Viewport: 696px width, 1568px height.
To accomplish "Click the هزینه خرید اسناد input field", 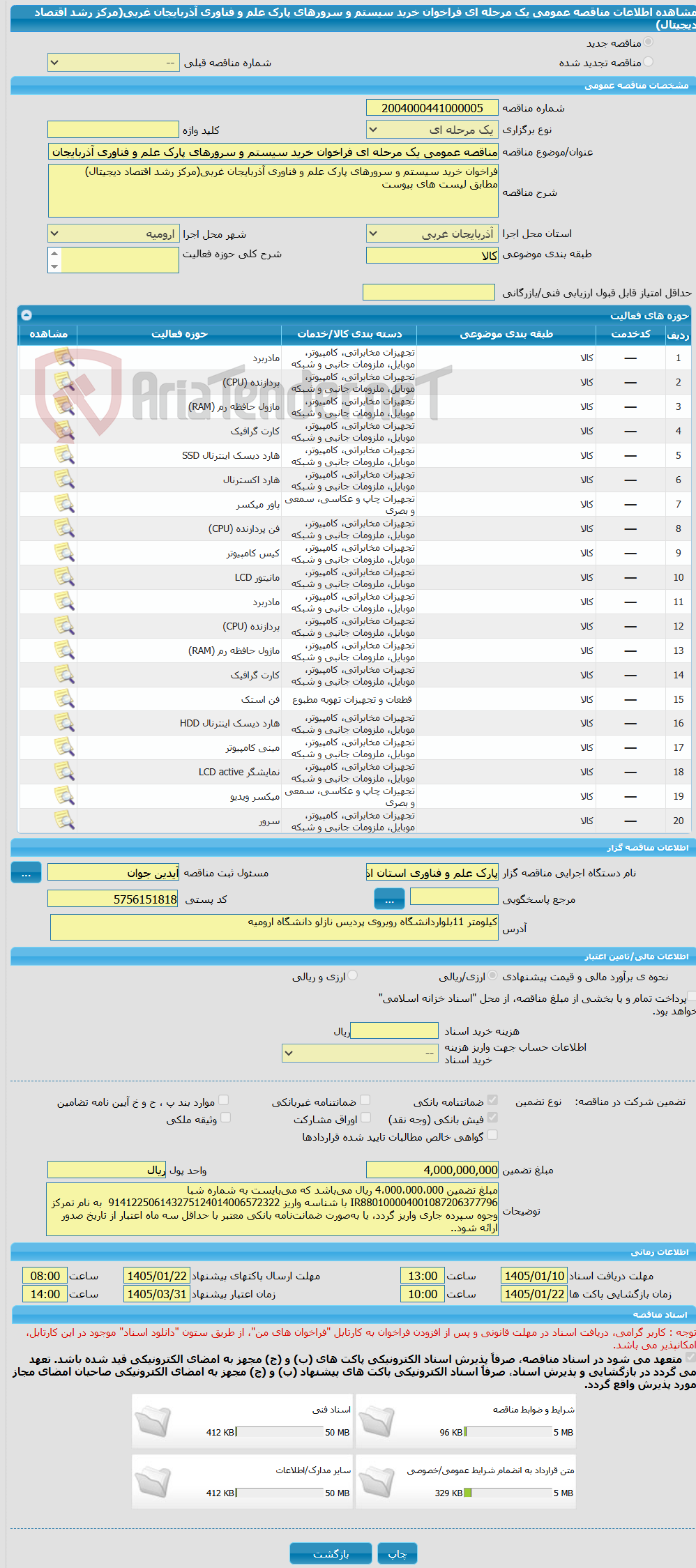I will tap(394, 1030).
